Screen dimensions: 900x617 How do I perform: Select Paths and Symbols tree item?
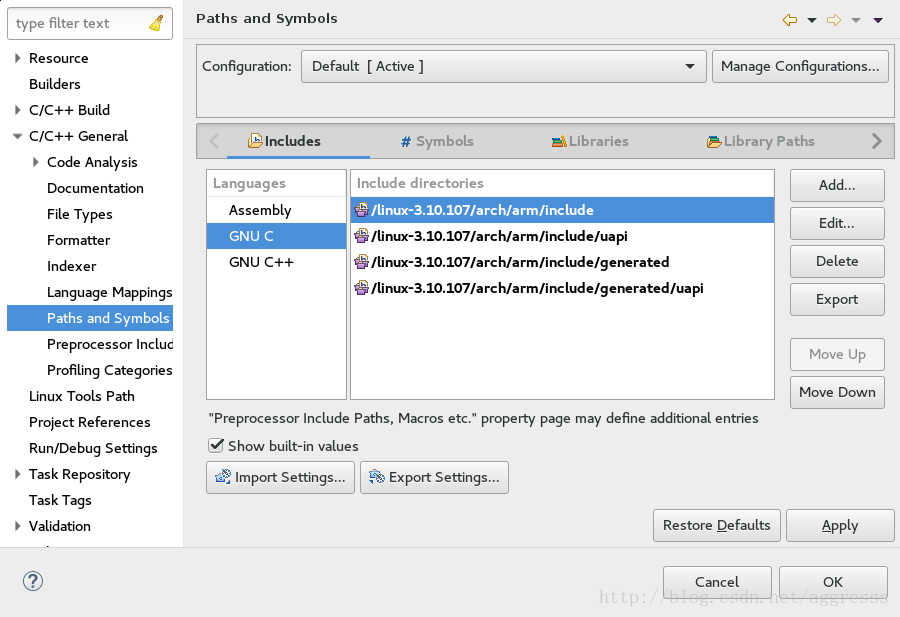point(90,318)
